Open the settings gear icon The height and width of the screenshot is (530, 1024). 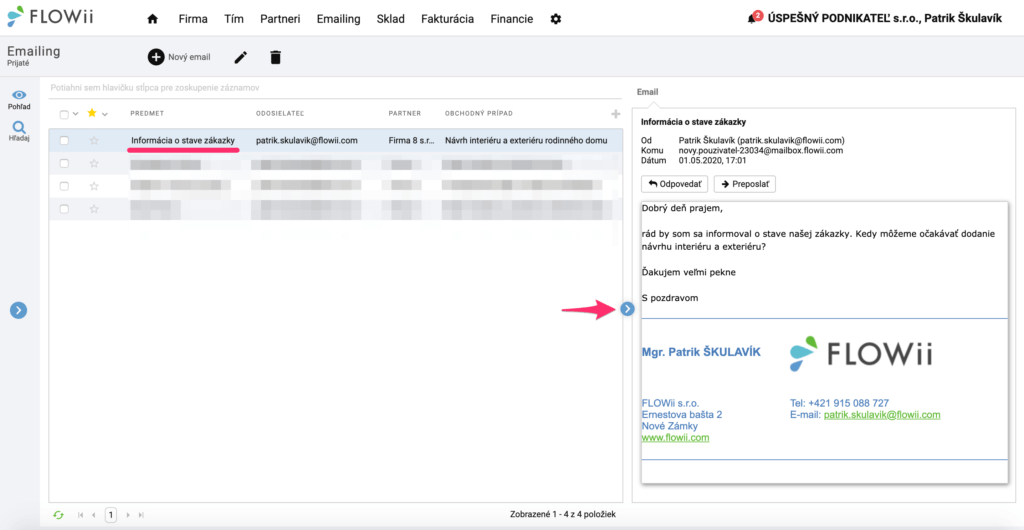(x=556, y=19)
